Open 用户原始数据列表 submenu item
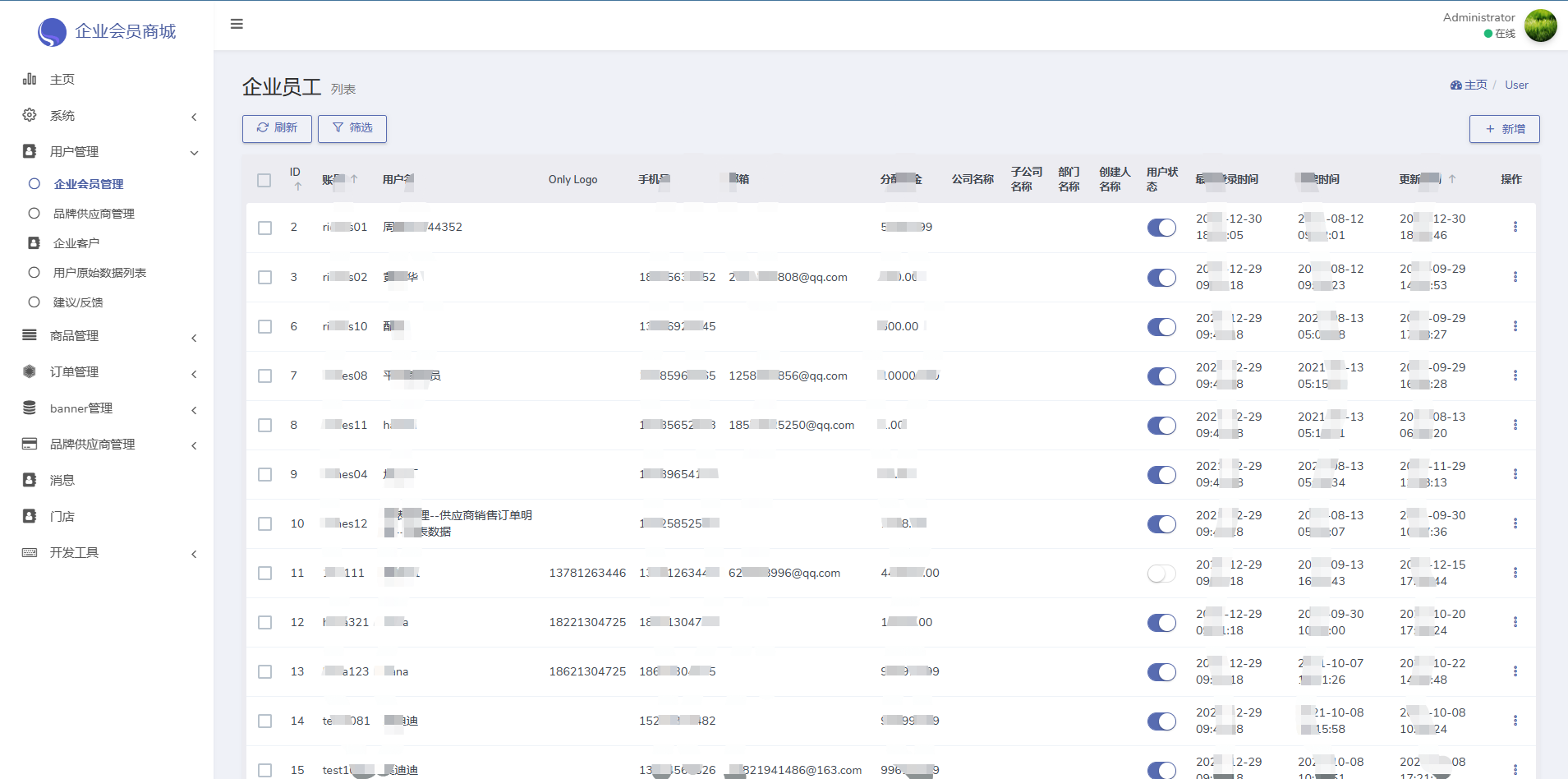Viewport: 1568px width, 779px height. point(99,273)
